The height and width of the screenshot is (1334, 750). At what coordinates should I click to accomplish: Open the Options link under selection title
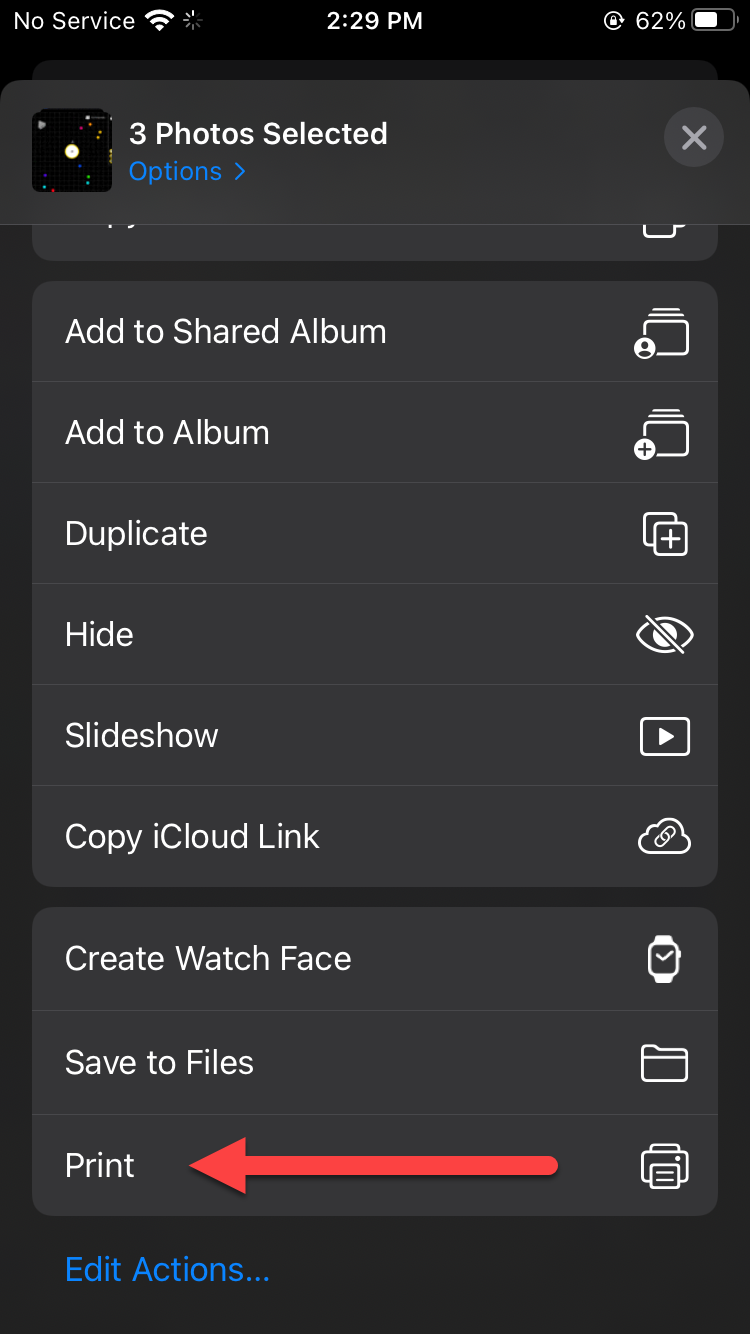(176, 172)
